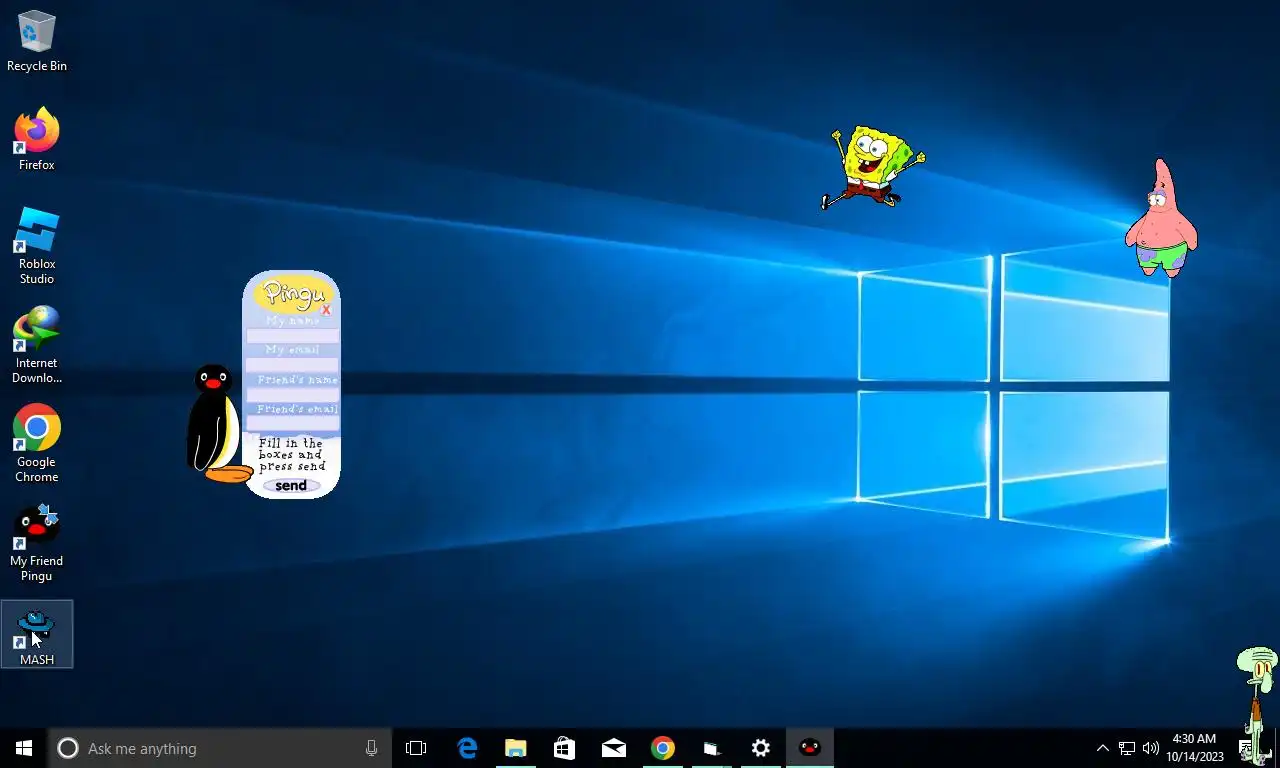
Task: Open Task View from the taskbar
Action: click(x=416, y=748)
